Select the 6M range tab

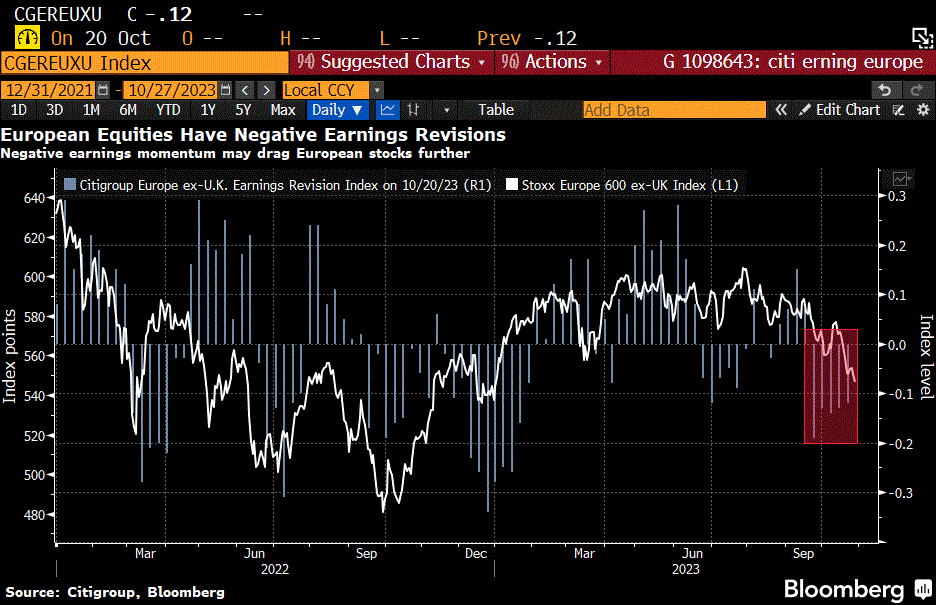(x=128, y=110)
